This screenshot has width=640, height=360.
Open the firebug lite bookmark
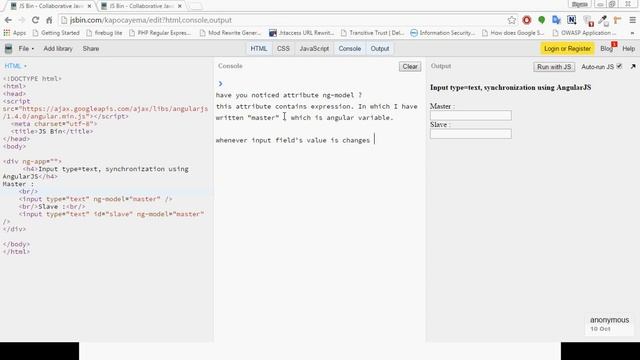coord(104,33)
